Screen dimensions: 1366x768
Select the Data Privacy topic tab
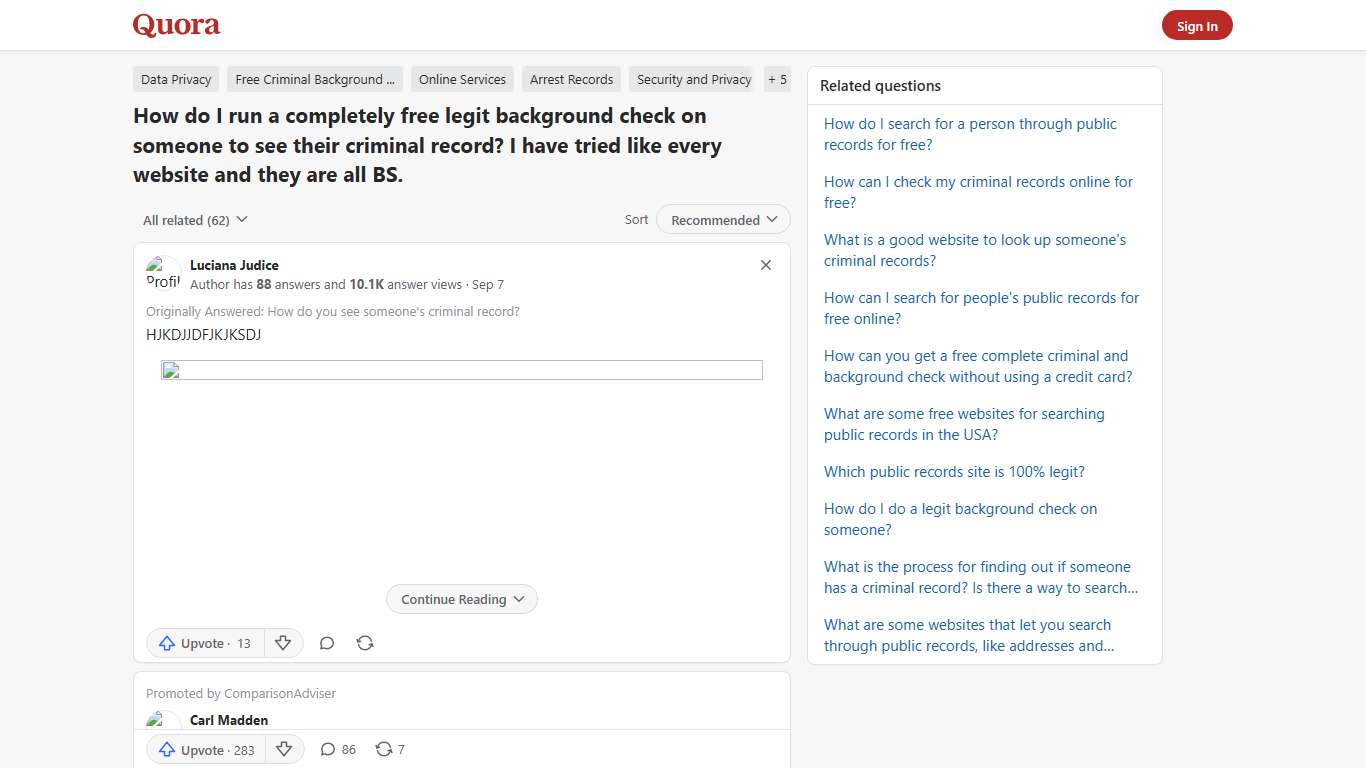coord(175,79)
